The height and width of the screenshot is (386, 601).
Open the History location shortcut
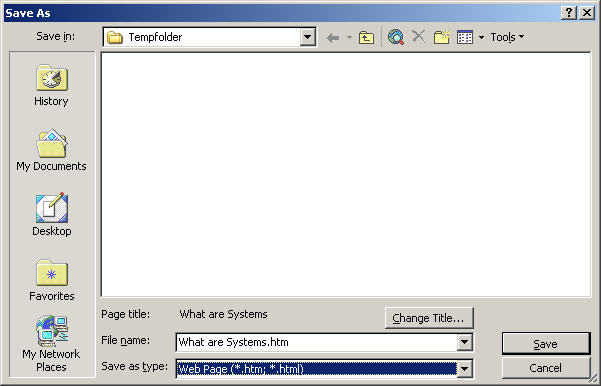click(51, 85)
